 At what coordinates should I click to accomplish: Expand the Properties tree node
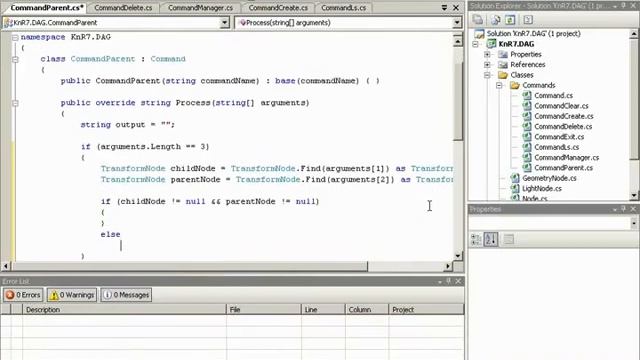(487, 54)
